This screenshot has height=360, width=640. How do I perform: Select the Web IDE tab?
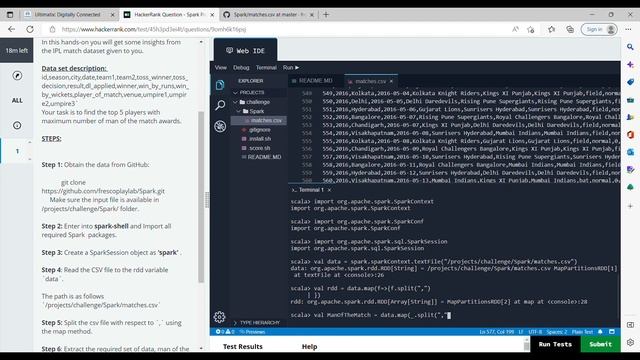click(x=245, y=51)
